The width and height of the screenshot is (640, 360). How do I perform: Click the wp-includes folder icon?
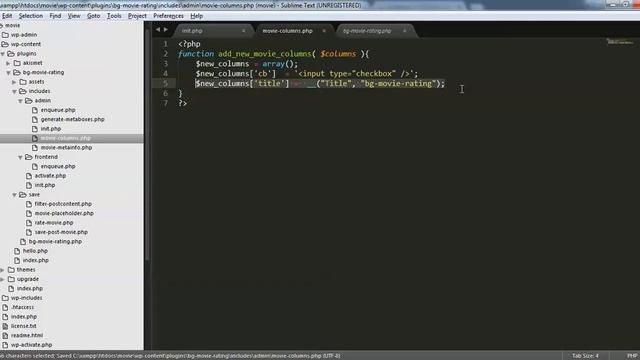tap(5, 298)
